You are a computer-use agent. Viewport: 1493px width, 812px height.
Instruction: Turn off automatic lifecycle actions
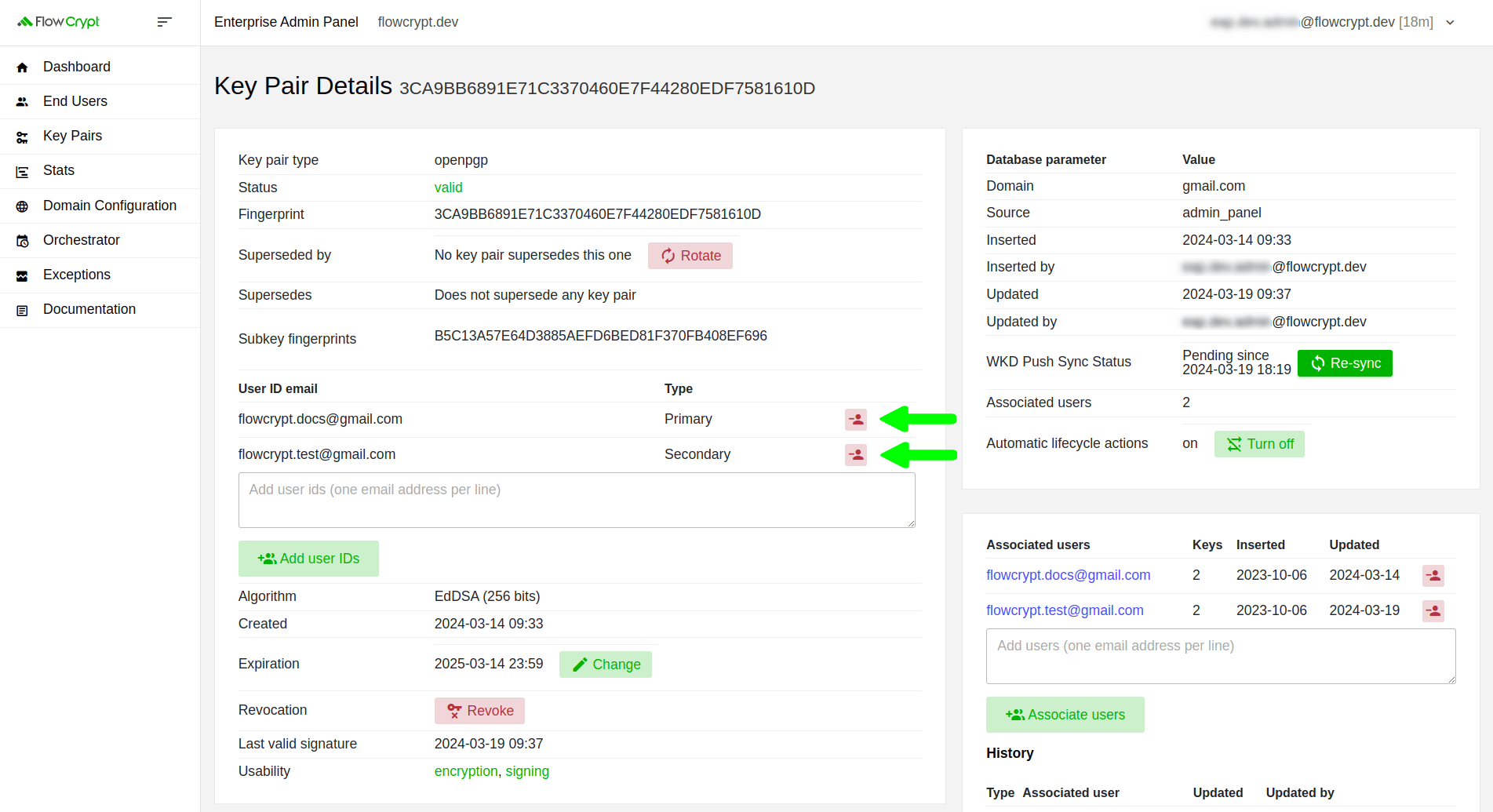click(x=1259, y=444)
